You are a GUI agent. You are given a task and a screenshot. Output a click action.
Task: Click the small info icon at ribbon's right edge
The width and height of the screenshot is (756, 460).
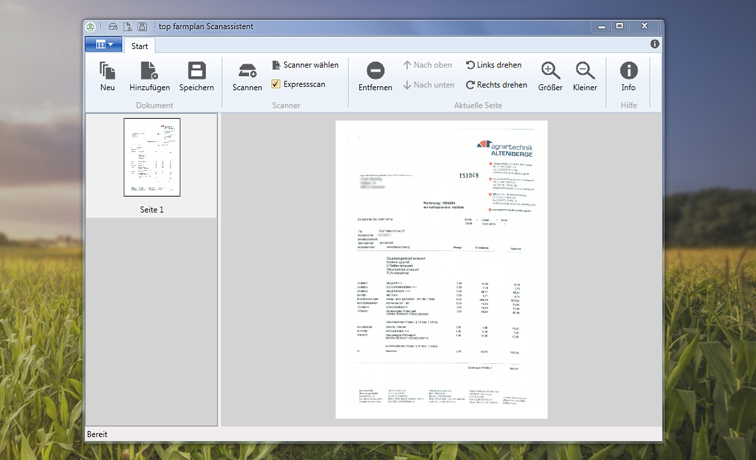click(x=655, y=44)
